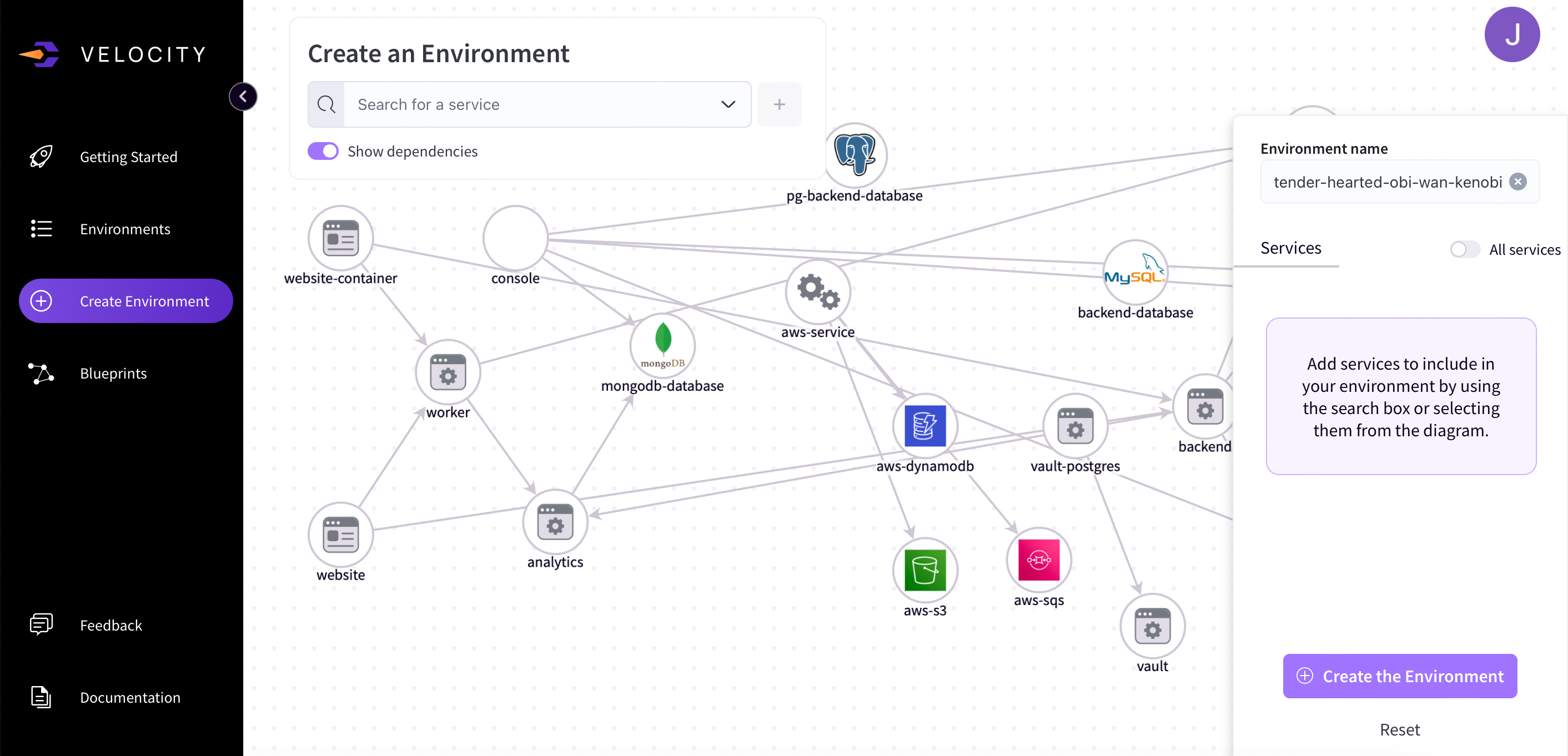Click the plus circle icon in Create Environment
The image size is (1568, 756).
41,301
